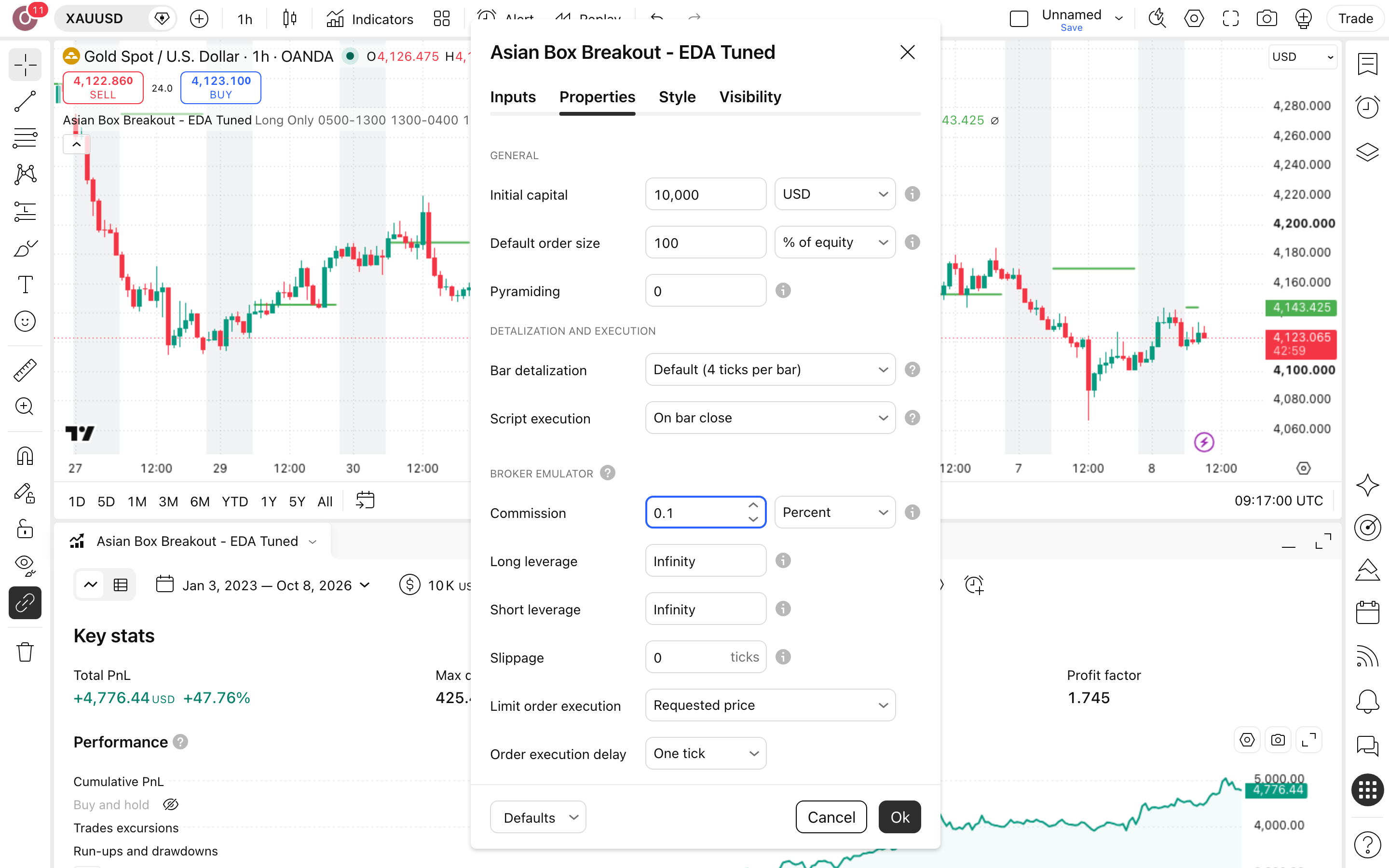Expand the Bar detalization dropdown
Viewport: 1389px width, 868px height.
point(770,370)
